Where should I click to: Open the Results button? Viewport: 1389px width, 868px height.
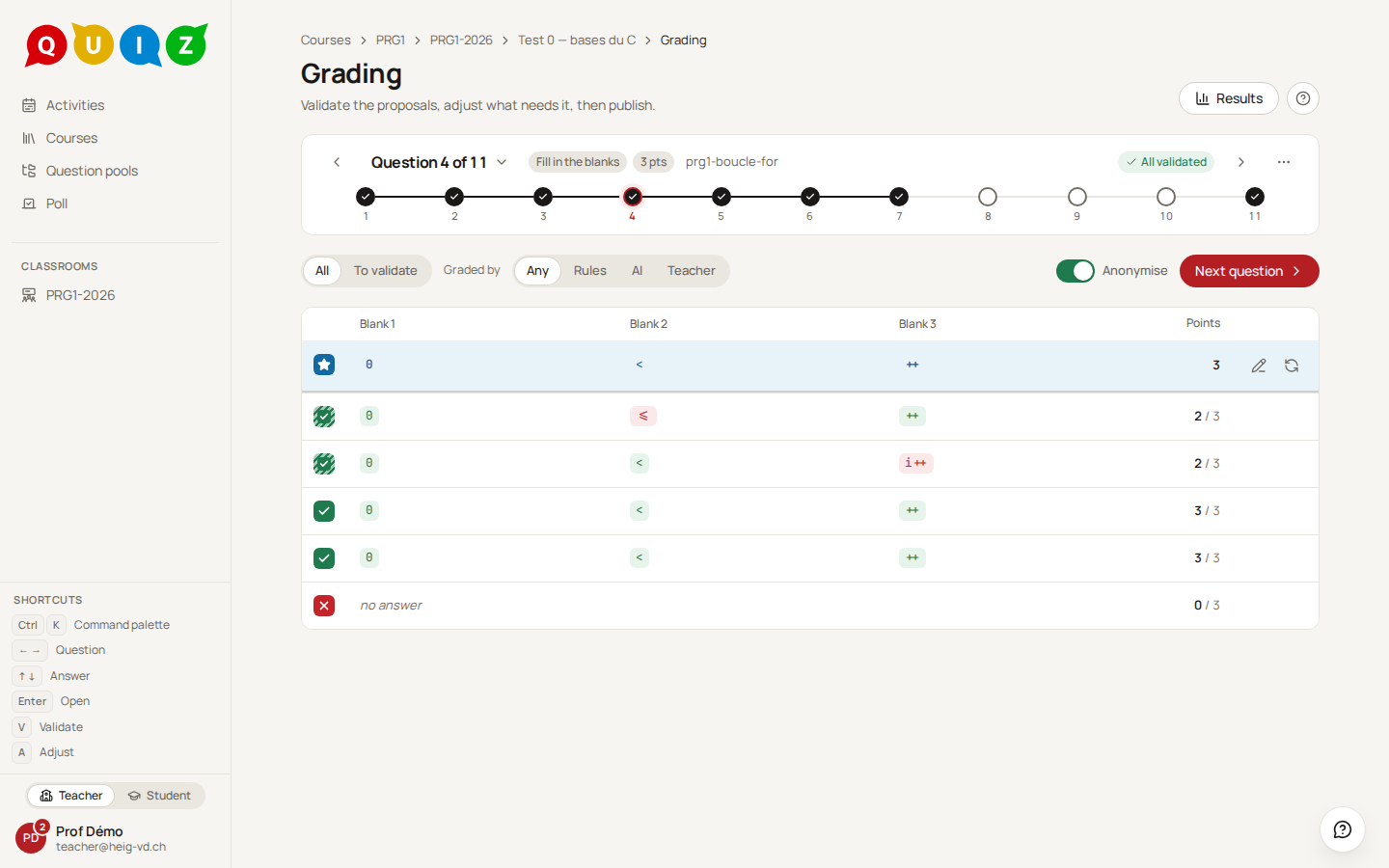click(x=1229, y=98)
